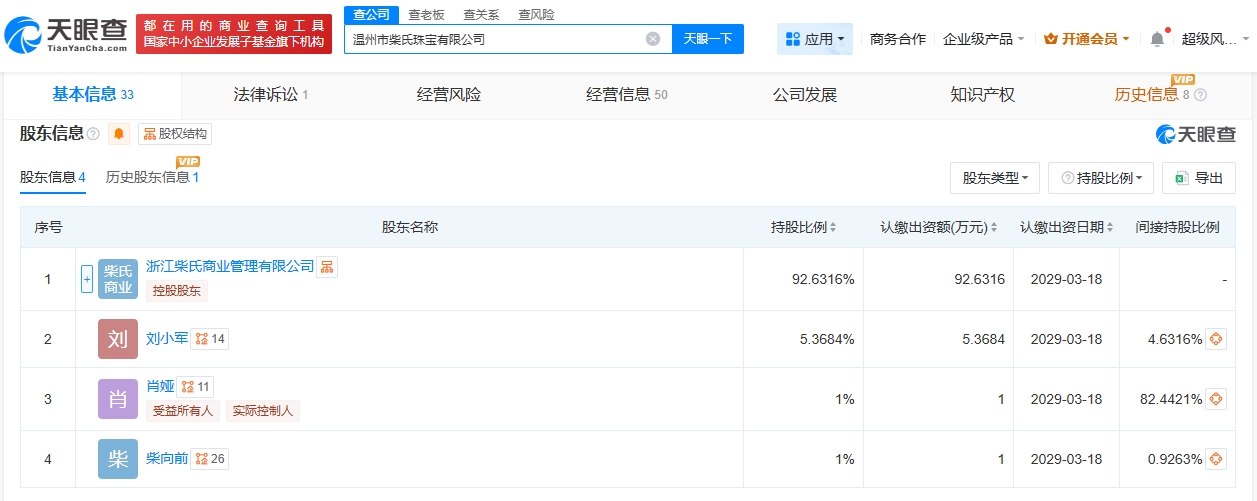This screenshot has height=501, width=1257.
Task: View indirect holding chain for 刘小军 4.6316%
Action: click(x=1215, y=339)
